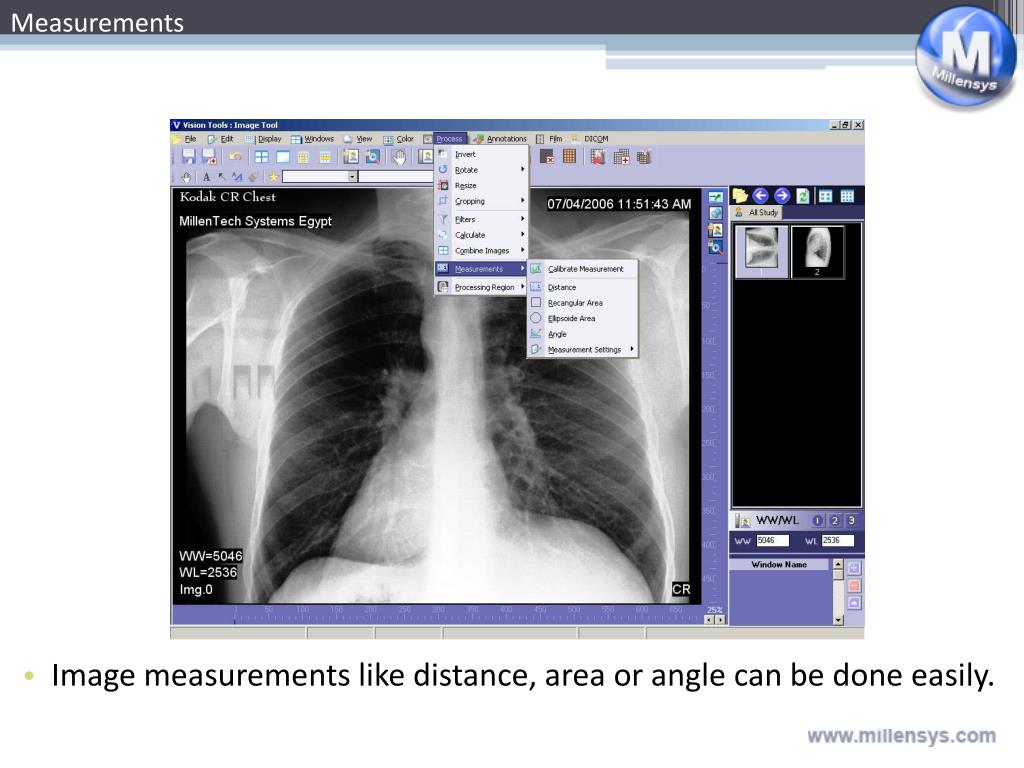Select WW/WL preset 1

(818, 520)
